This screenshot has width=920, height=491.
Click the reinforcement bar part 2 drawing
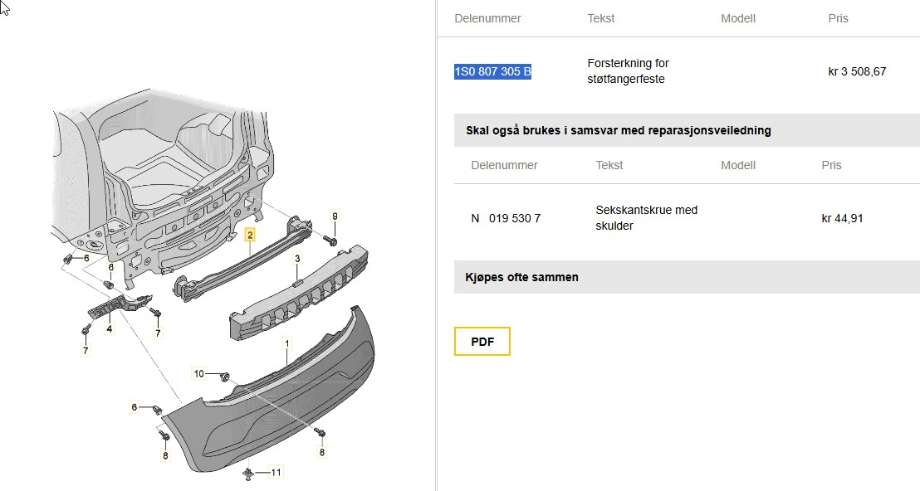(x=242, y=259)
